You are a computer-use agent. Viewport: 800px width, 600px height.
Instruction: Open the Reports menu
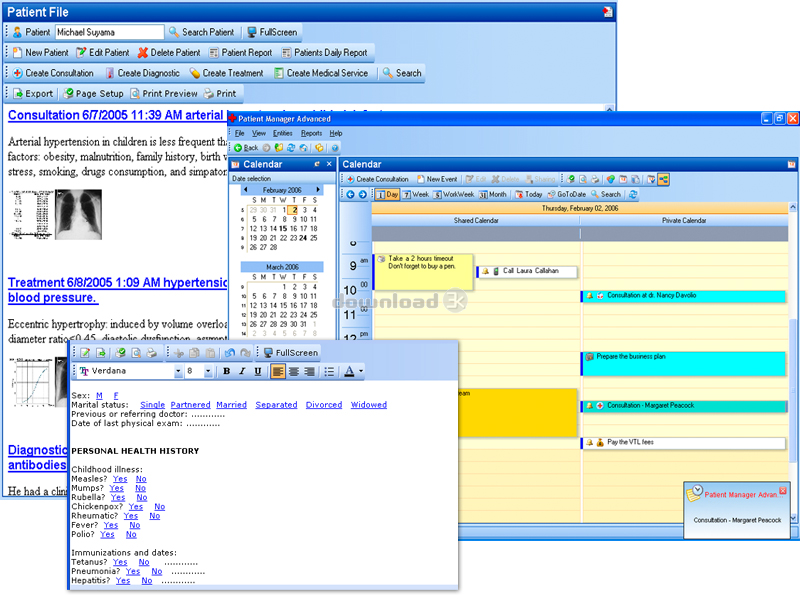click(311, 133)
